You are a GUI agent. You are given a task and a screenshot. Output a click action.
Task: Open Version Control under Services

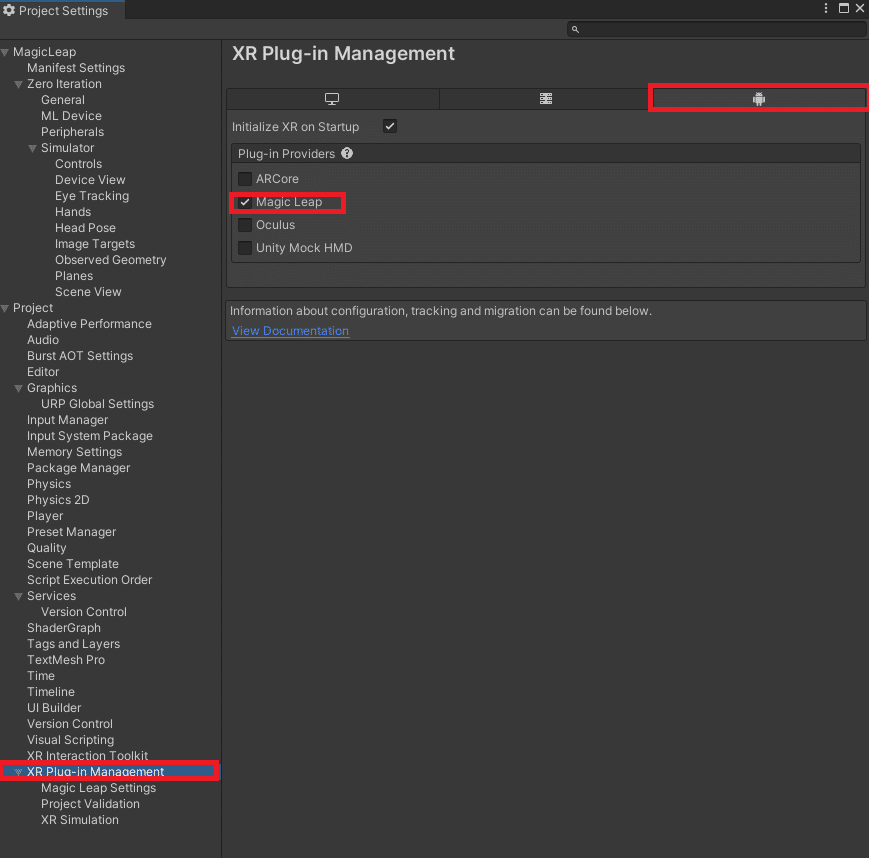tap(84, 612)
